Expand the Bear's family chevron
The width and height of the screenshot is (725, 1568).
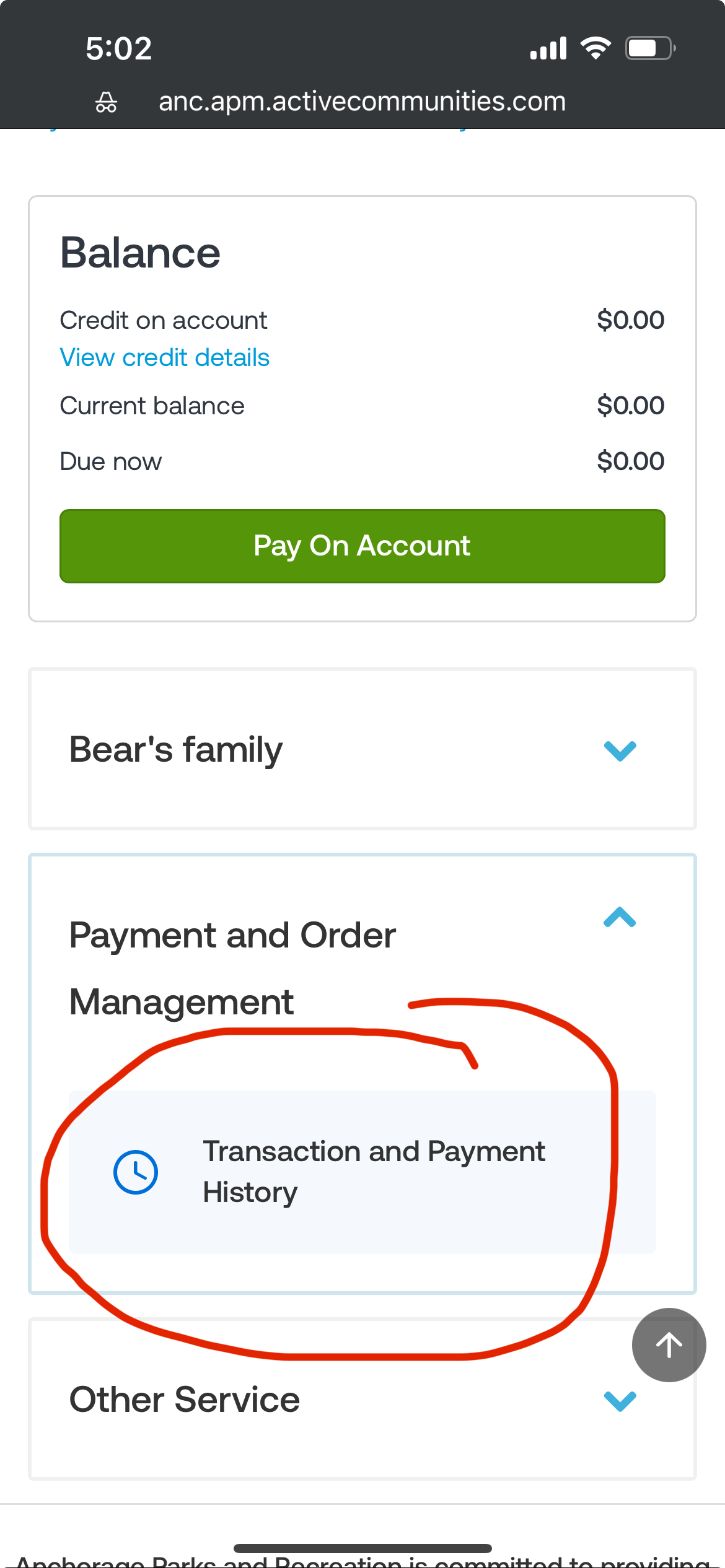click(620, 751)
